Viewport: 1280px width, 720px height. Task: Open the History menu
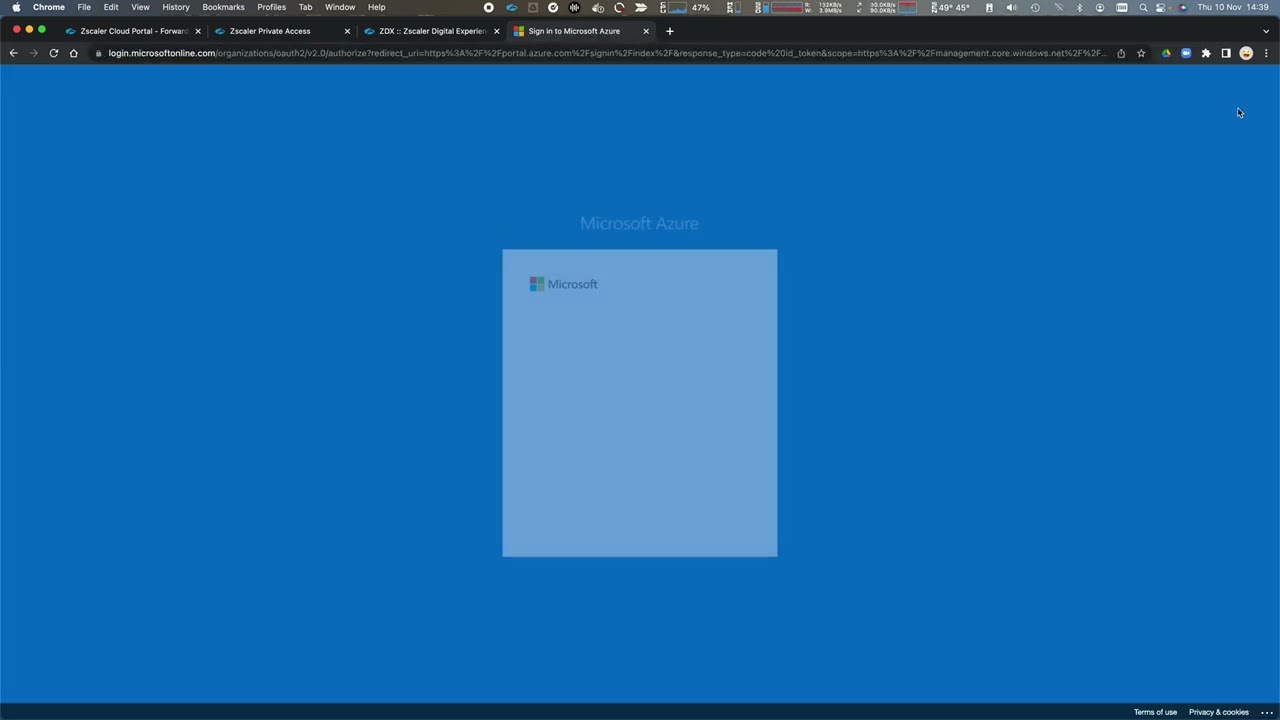click(x=176, y=7)
